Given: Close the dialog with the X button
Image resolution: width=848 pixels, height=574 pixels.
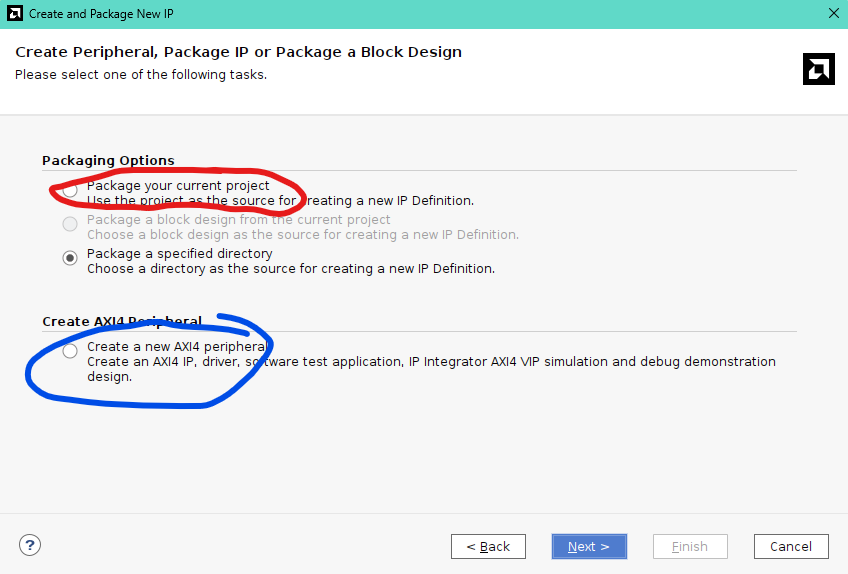Looking at the screenshot, I should pos(833,14).
